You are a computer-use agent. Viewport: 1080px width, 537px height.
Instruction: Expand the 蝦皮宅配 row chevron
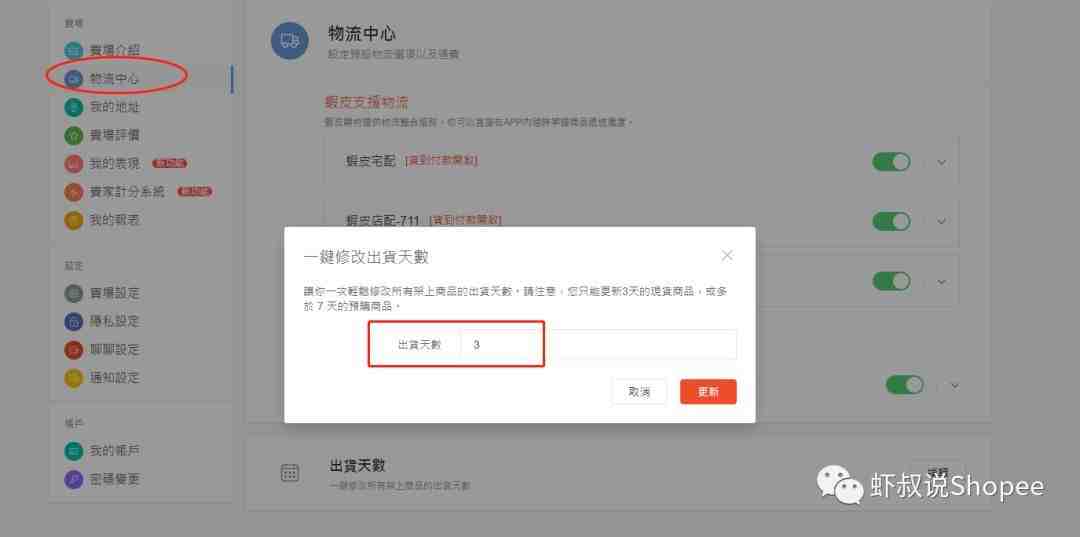point(942,162)
